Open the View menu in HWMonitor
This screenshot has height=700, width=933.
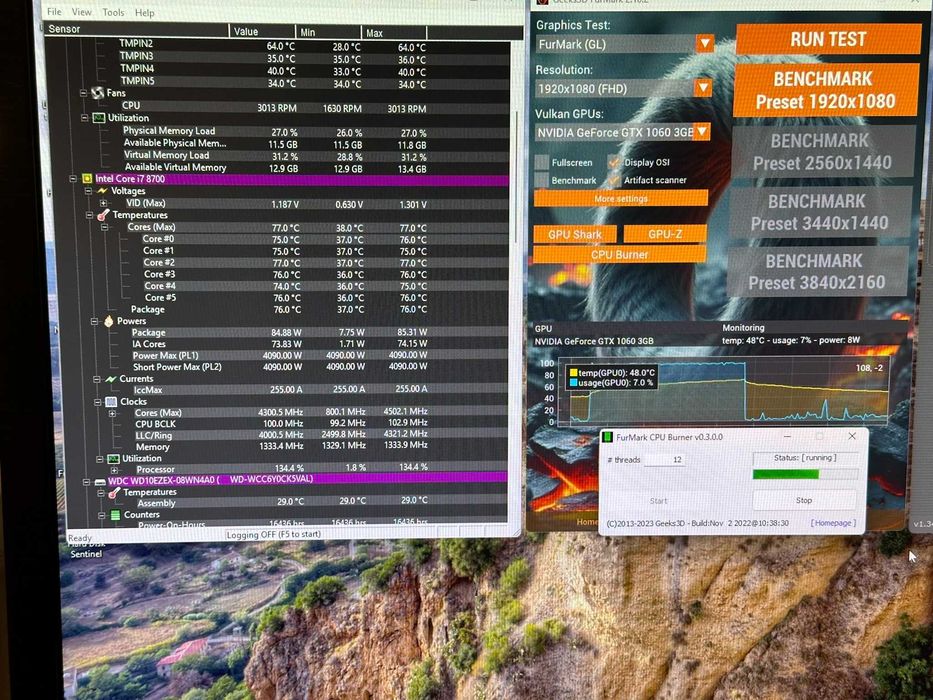(82, 12)
